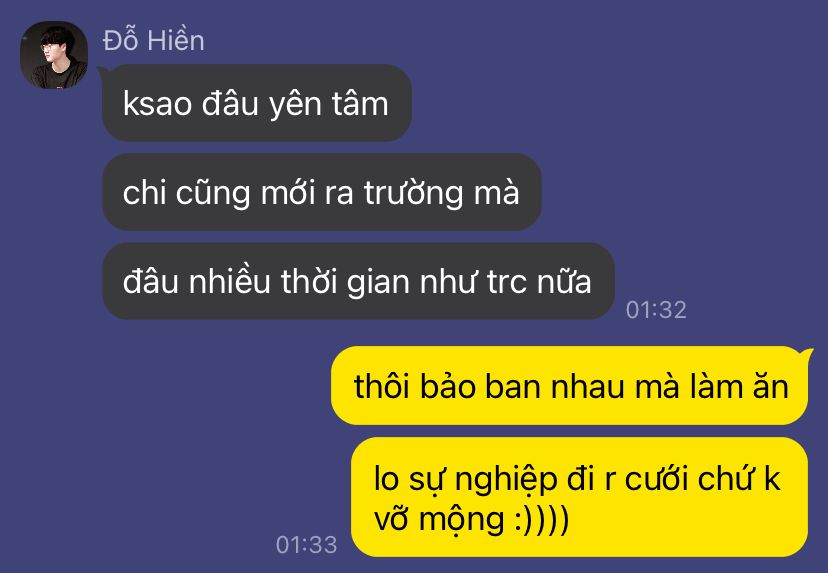This screenshot has height=573, width=828.
Task: Click the 01:33 timestamp
Action: (x=306, y=544)
